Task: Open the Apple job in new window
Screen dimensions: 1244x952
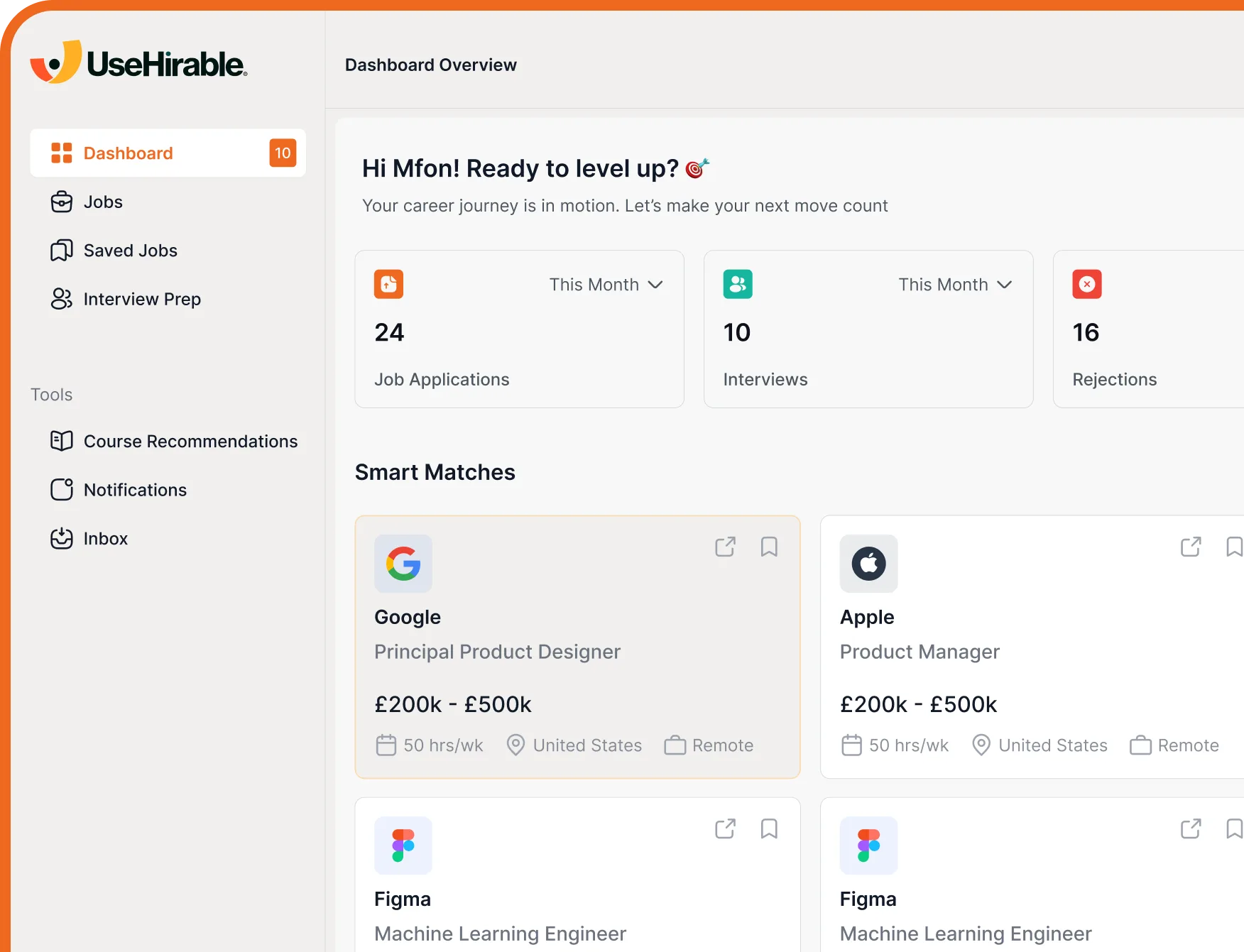Action: tap(1191, 547)
